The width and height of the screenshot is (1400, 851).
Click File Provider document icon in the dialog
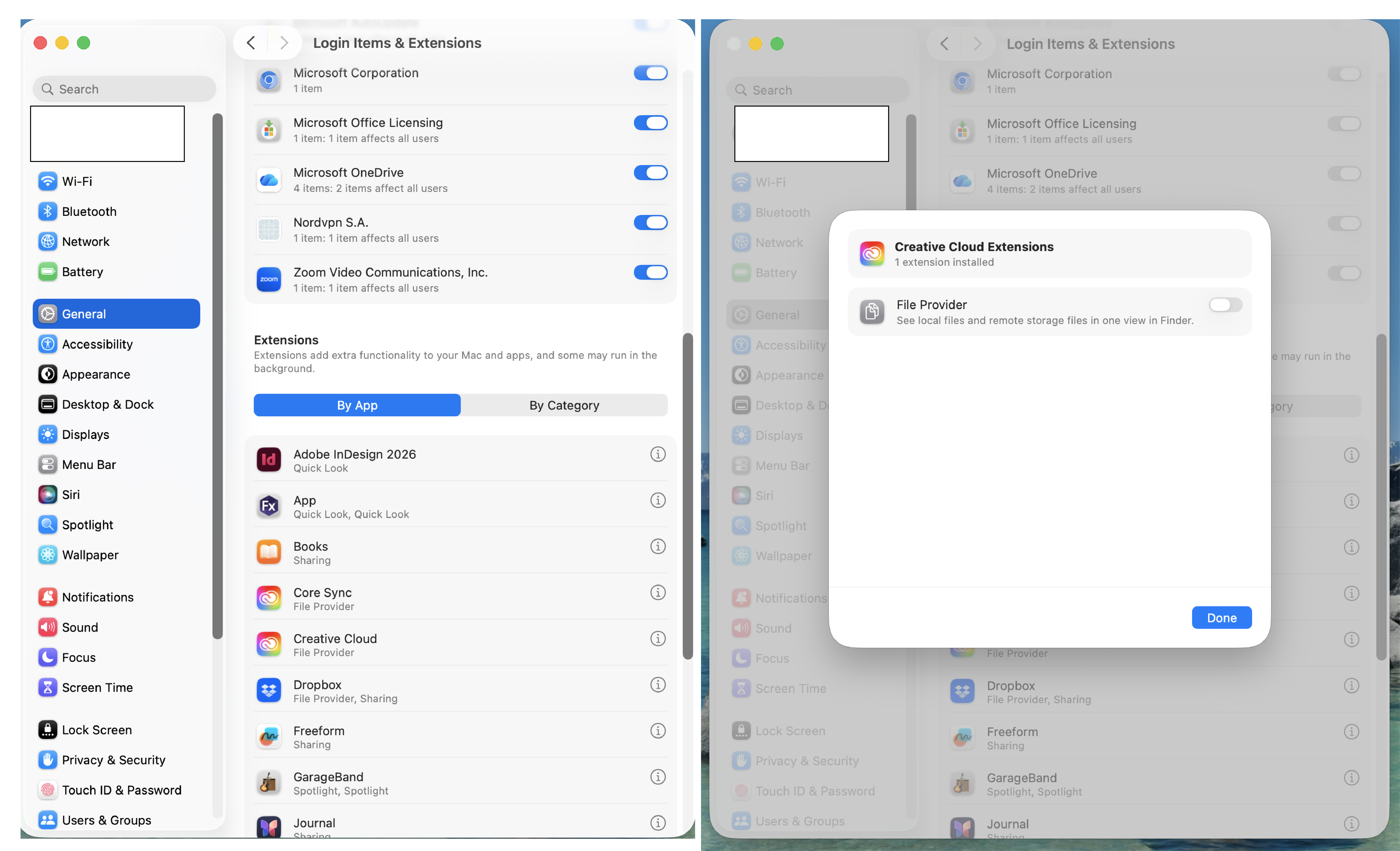point(872,312)
